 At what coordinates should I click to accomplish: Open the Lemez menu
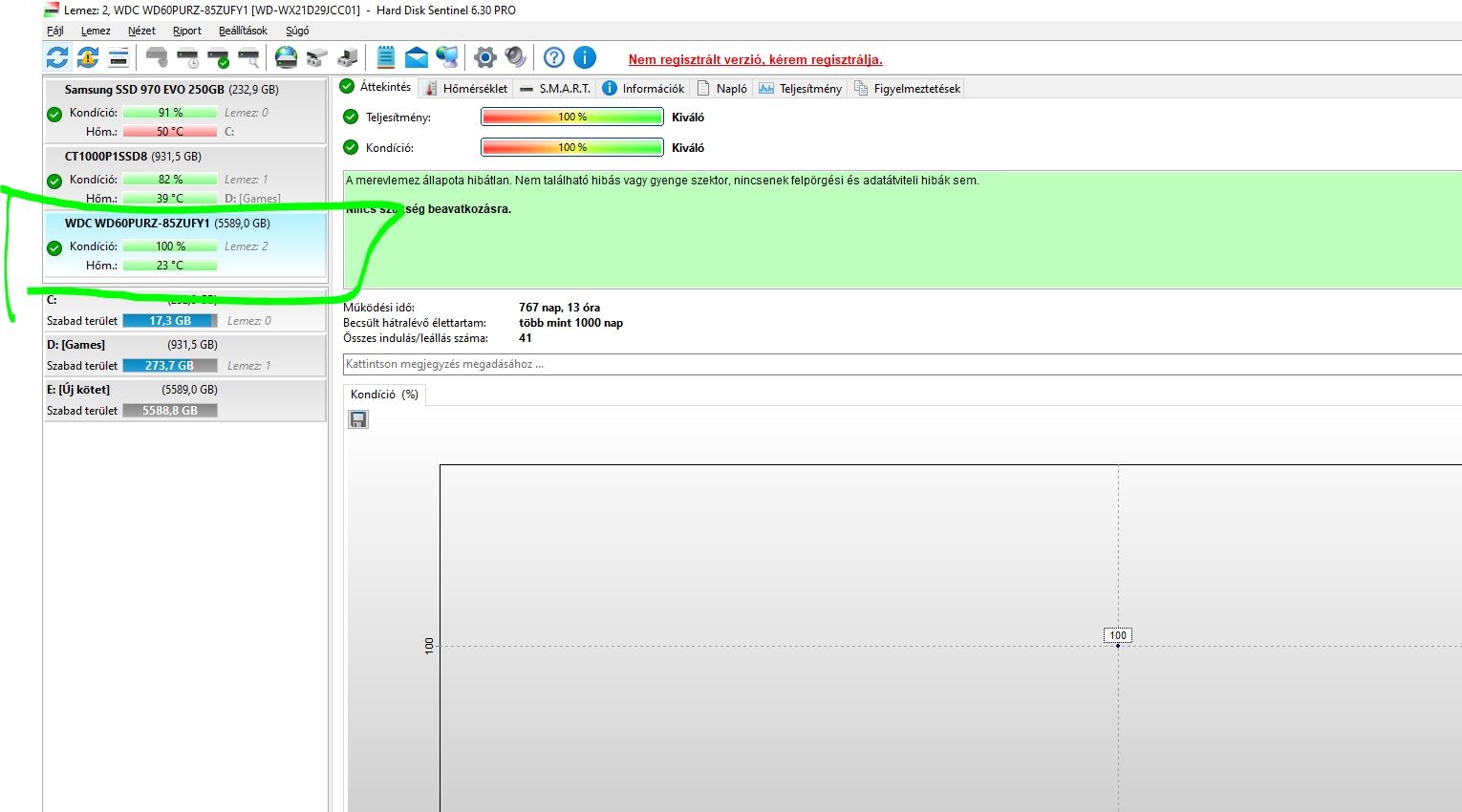(96, 31)
